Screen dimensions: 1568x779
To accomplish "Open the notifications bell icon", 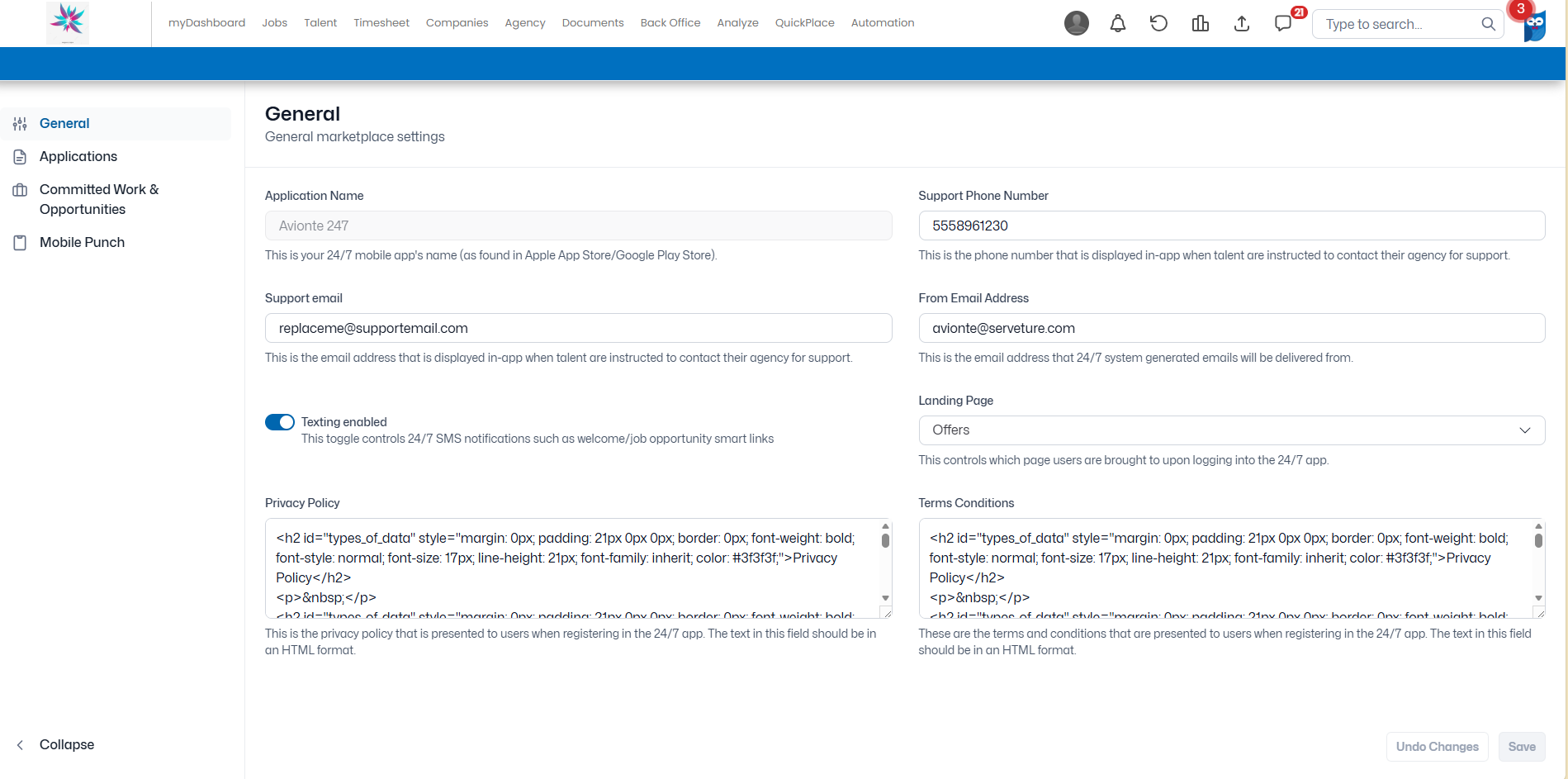I will 1117,23.
